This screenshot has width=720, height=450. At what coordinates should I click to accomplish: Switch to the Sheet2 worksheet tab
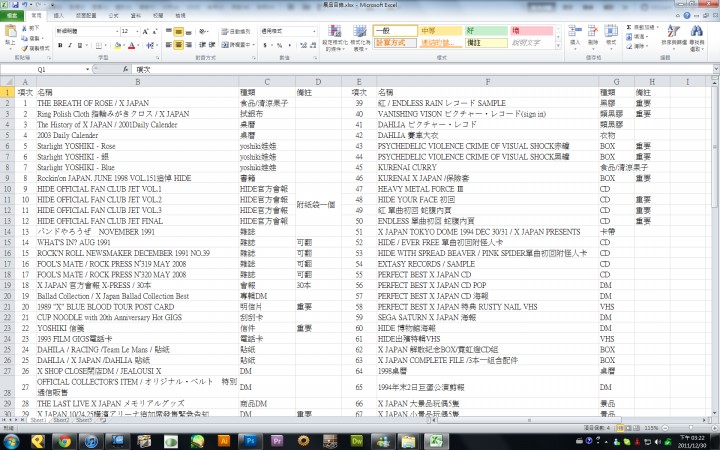61,420
